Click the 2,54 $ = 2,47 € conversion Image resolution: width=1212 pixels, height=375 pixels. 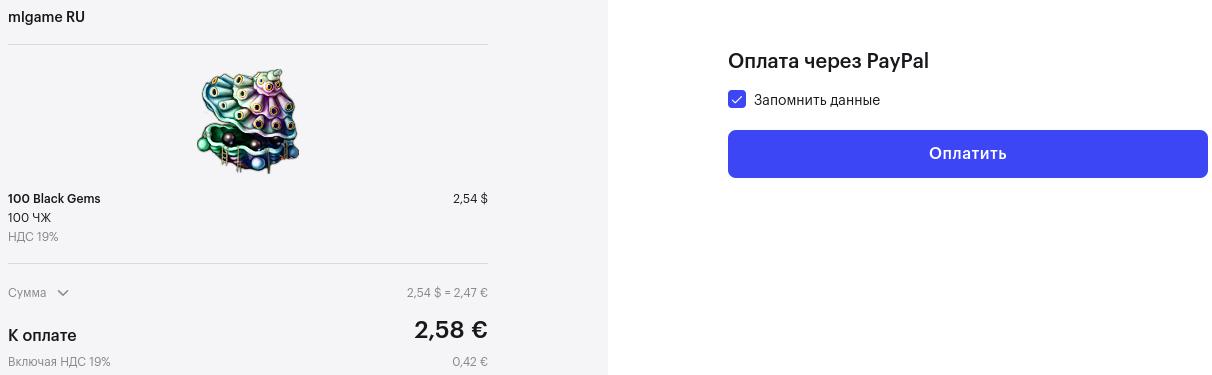coord(447,293)
